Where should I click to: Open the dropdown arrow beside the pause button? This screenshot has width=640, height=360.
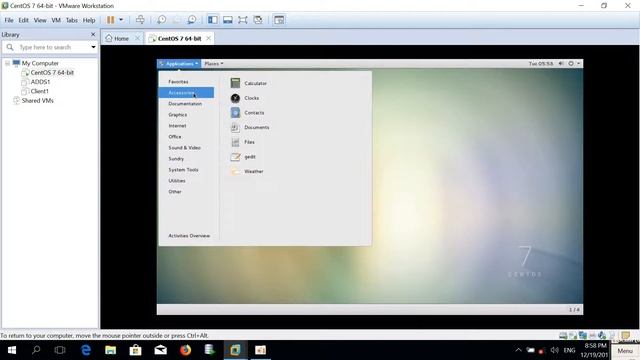121,20
